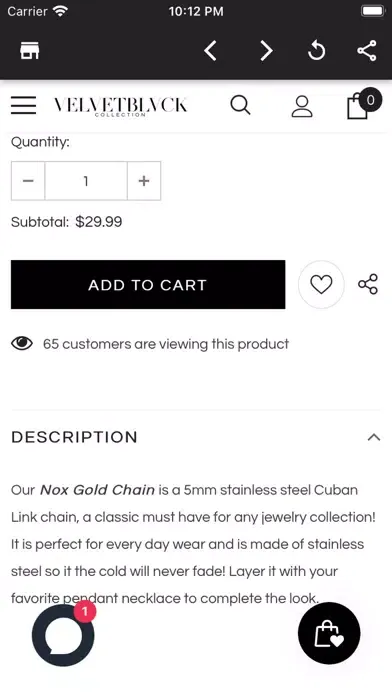The height and width of the screenshot is (696, 392).
Task: Share this product via the share icon
Action: tap(368, 284)
